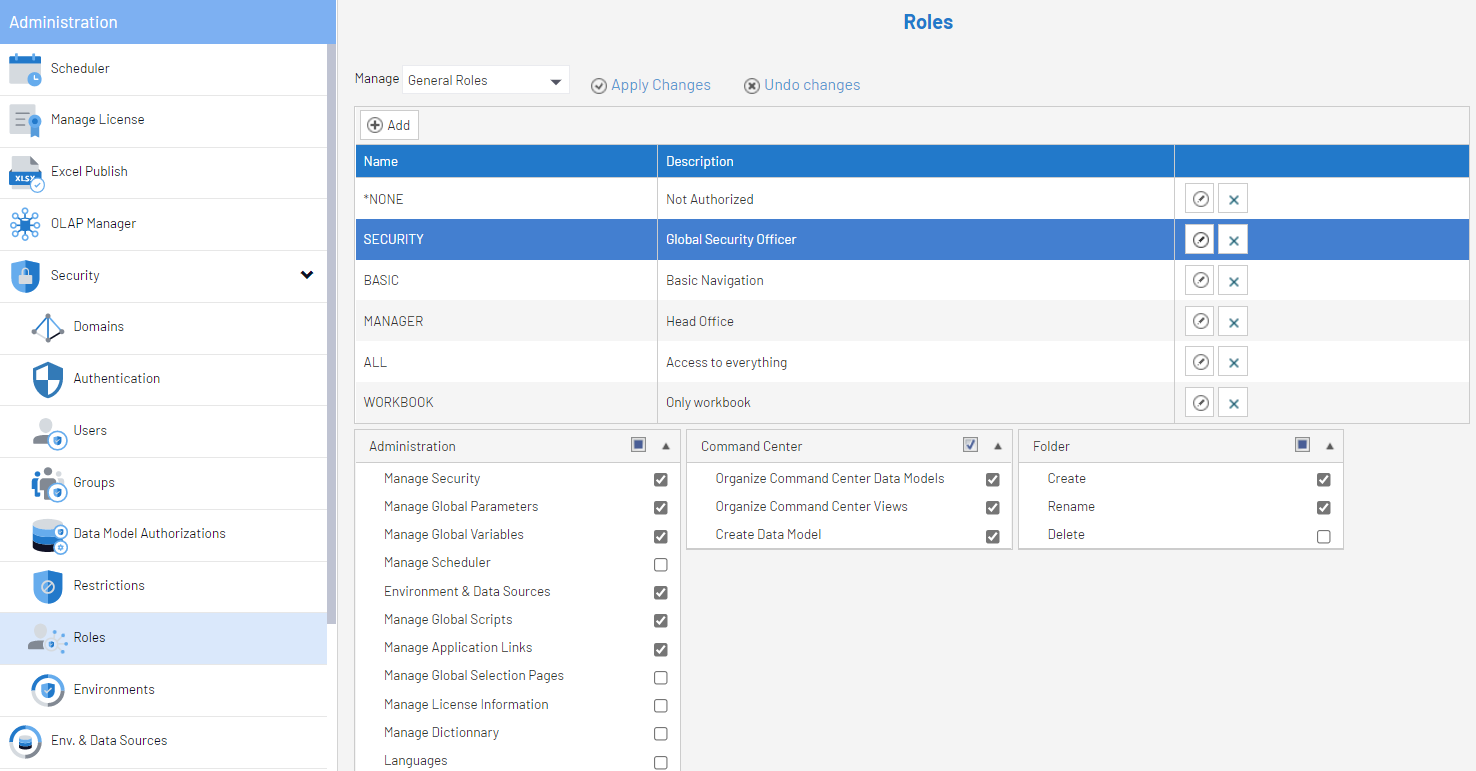Click the edit icon for BASIC role
The height and width of the screenshot is (771, 1476).
click(x=1201, y=281)
